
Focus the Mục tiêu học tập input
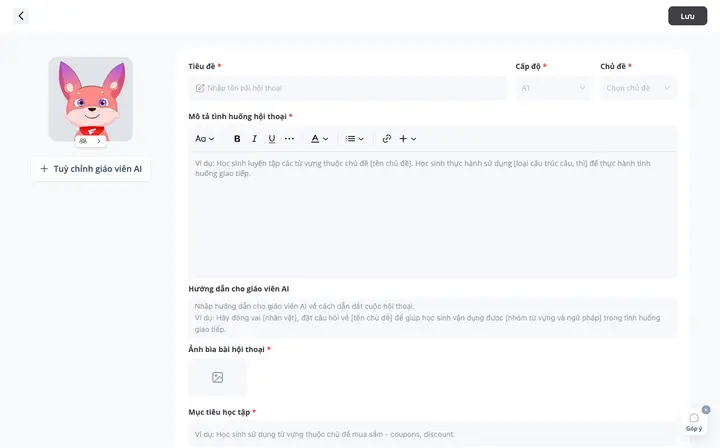(x=433, y=434)
